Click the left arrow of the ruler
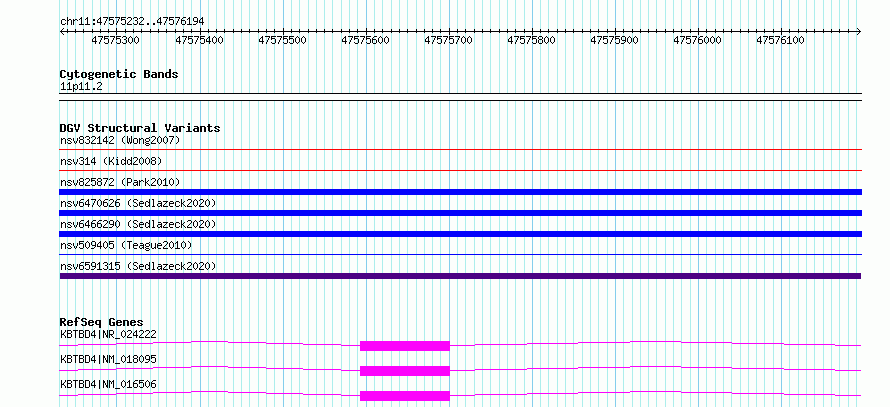This screenshot has height=407, width=890. 62,31
